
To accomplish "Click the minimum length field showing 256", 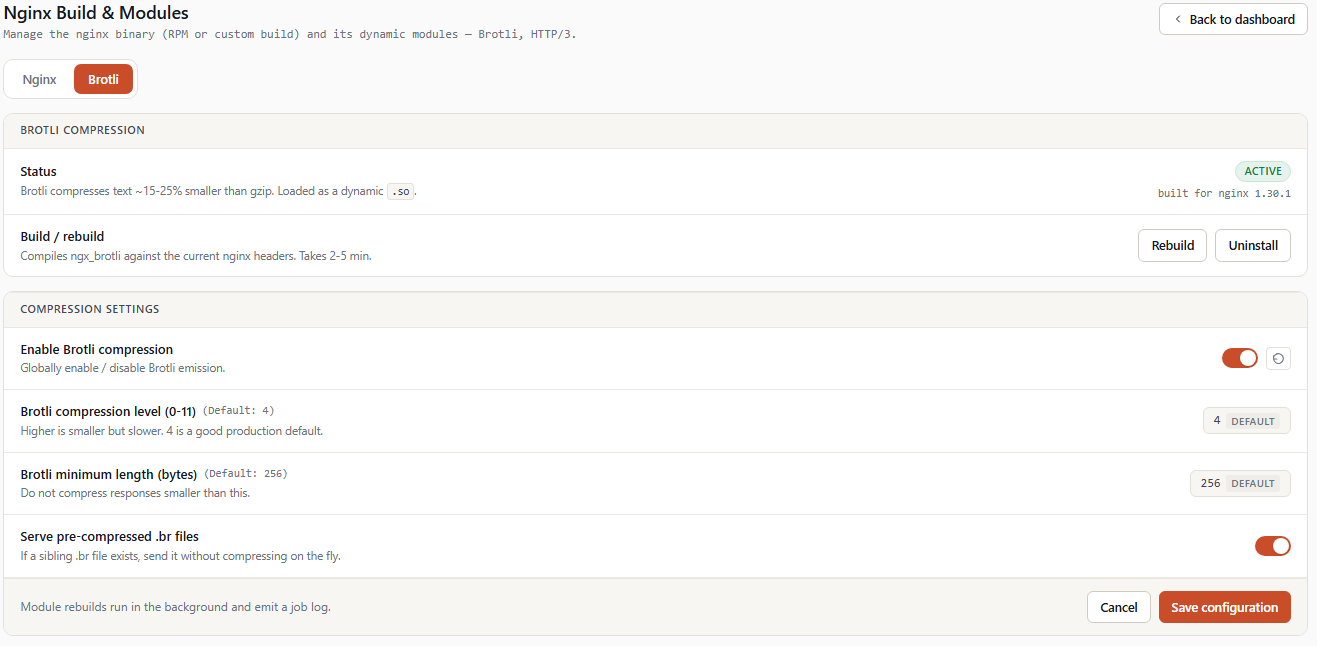I will tap(1240, 483).
